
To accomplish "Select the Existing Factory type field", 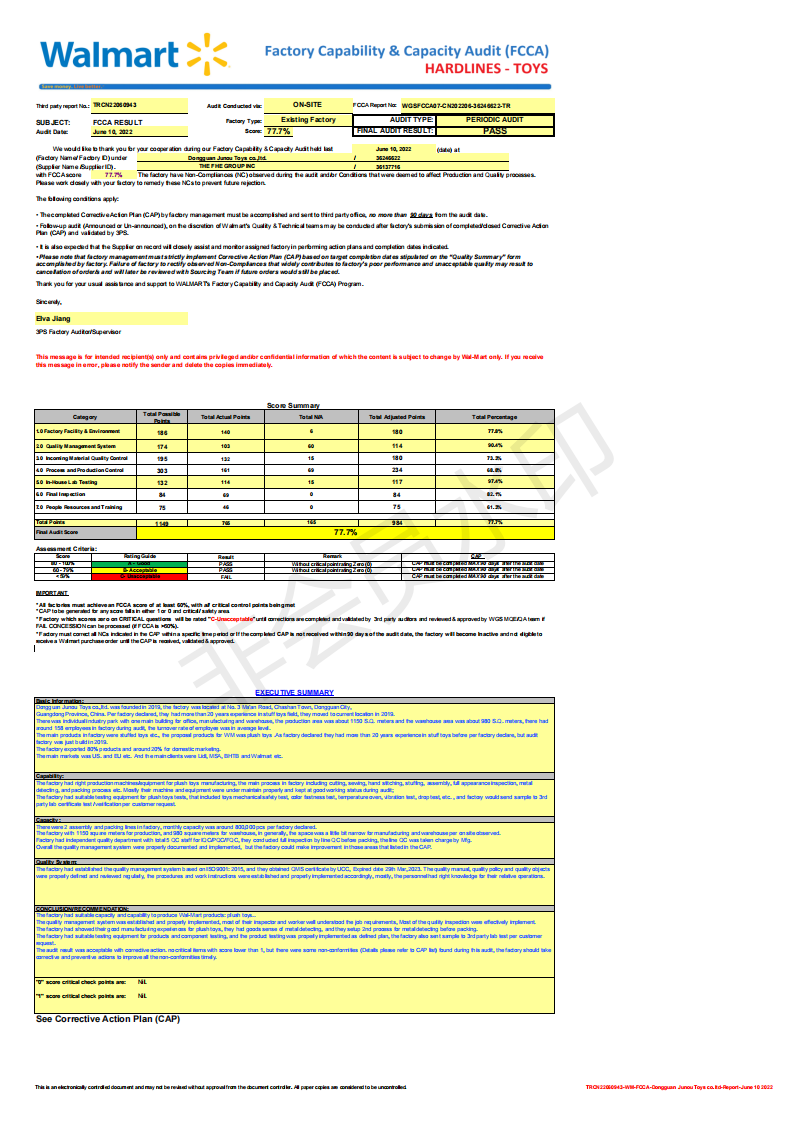I will click(308, 120).
